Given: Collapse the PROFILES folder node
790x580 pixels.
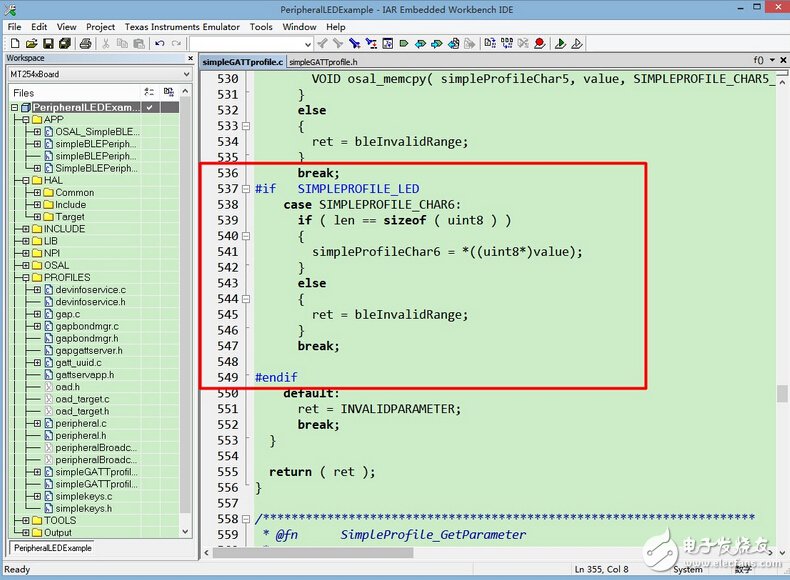Looking at the screenshot, I should click(25, 278).
